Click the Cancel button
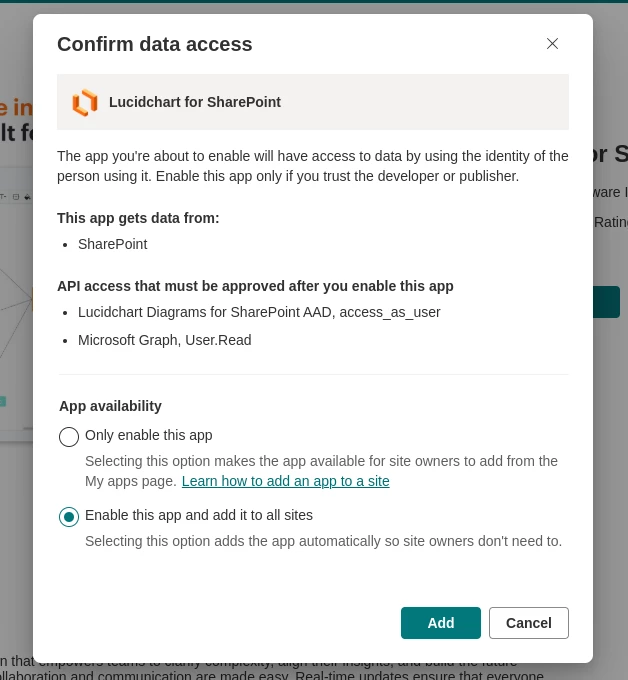The height and width of the screenshot is (680, 628). (529, 623)
